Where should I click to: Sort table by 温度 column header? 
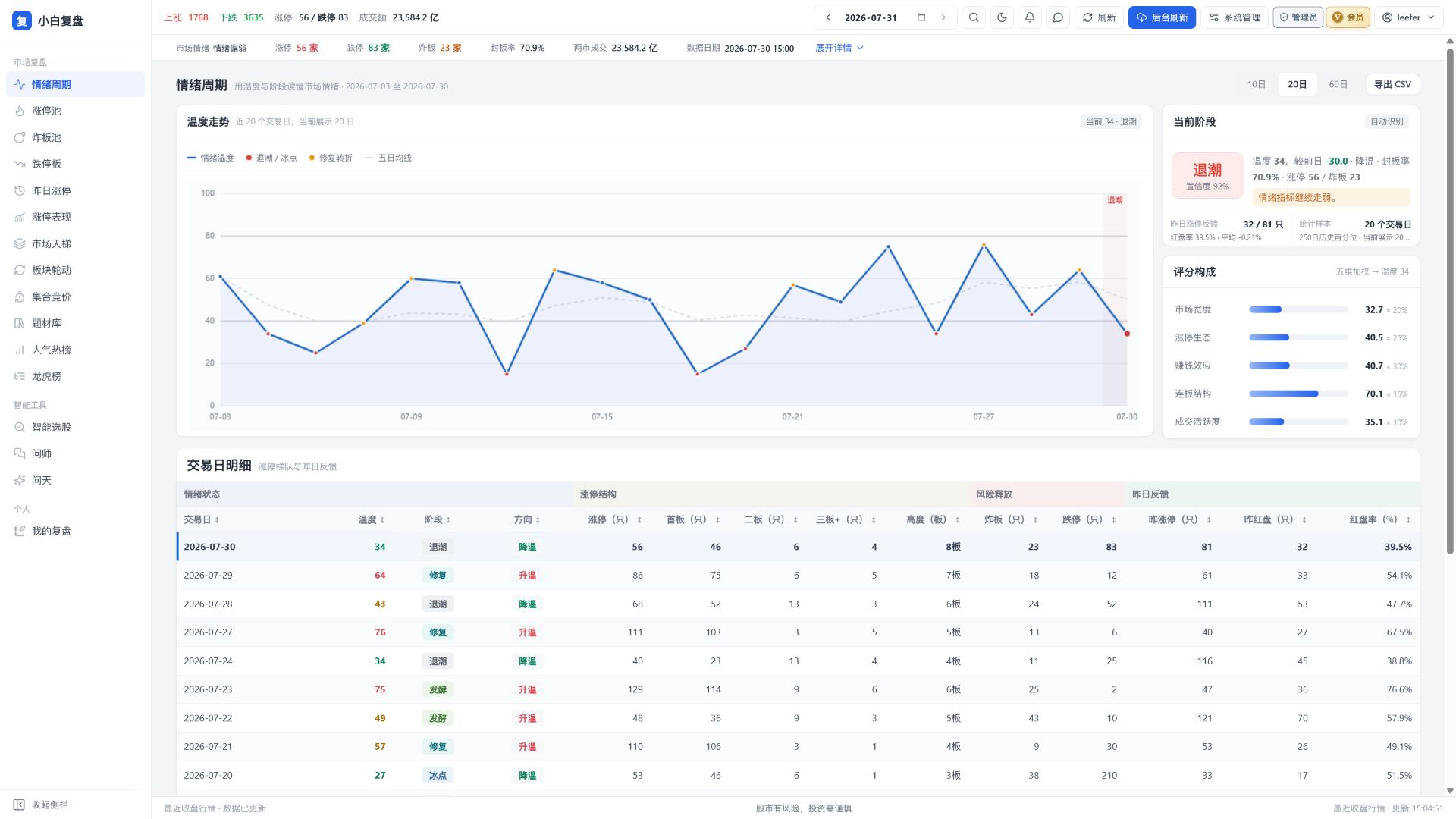pos(371,519)
